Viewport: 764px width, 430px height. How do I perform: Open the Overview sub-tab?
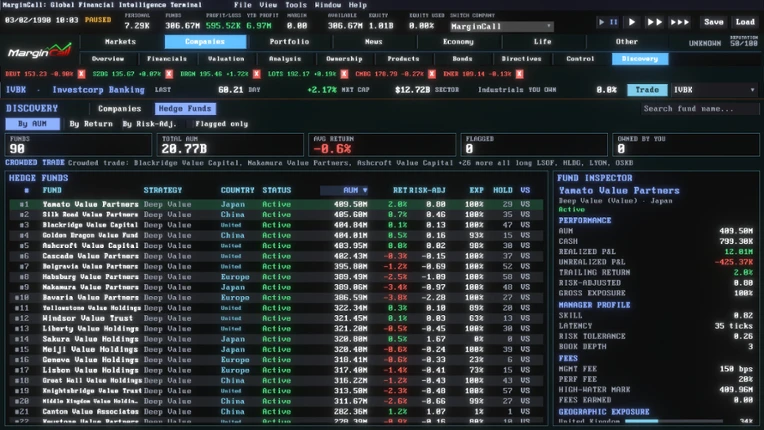click(x=108, y=59)
